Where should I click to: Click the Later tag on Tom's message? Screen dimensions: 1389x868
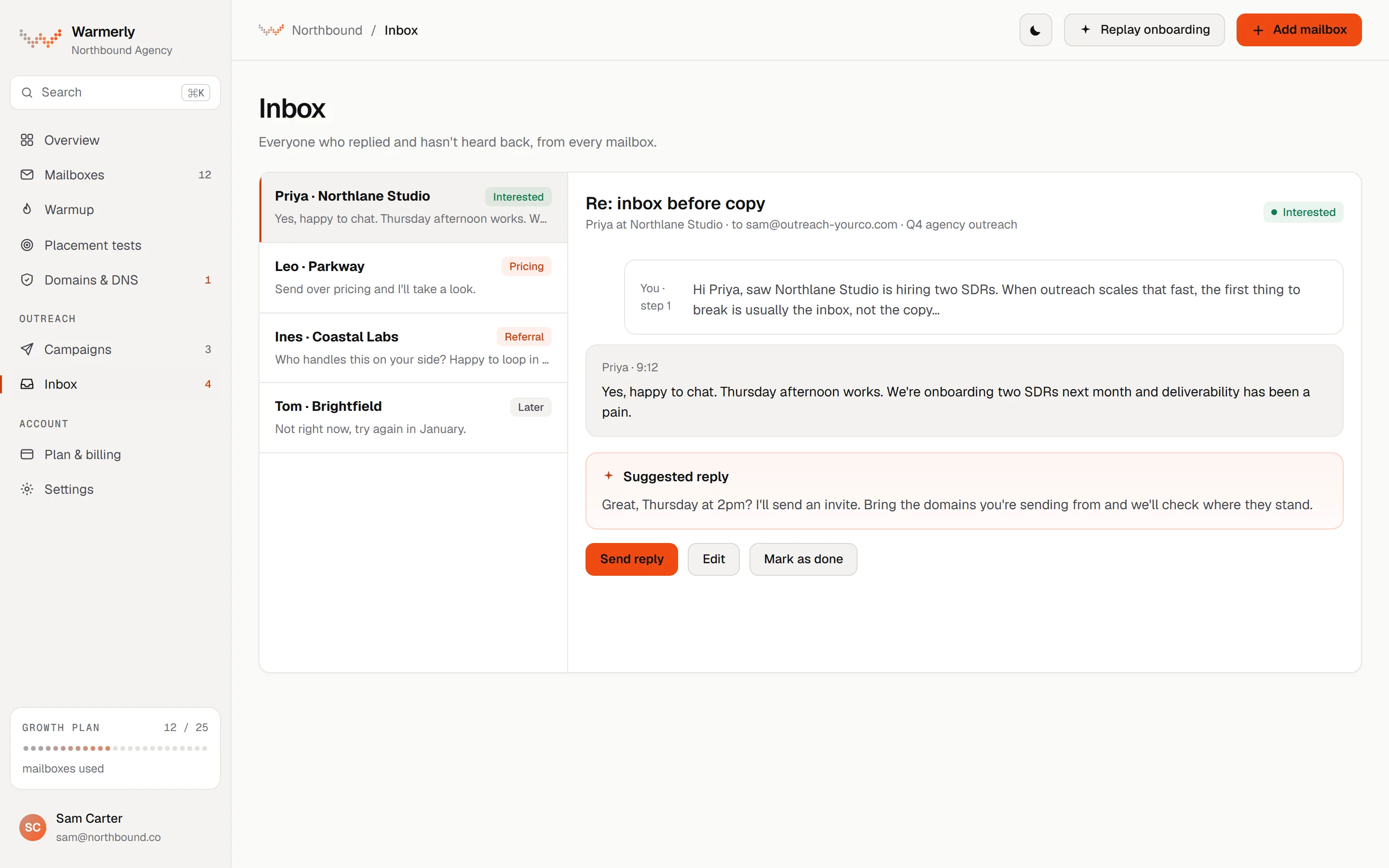(531, 407)
